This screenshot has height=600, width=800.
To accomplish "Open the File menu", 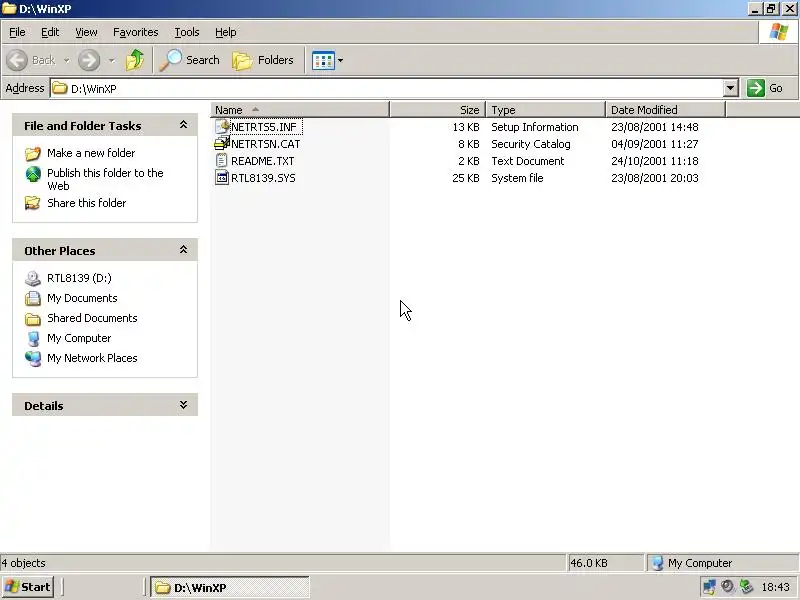I will pyautogui.click(x=17, y=32).
